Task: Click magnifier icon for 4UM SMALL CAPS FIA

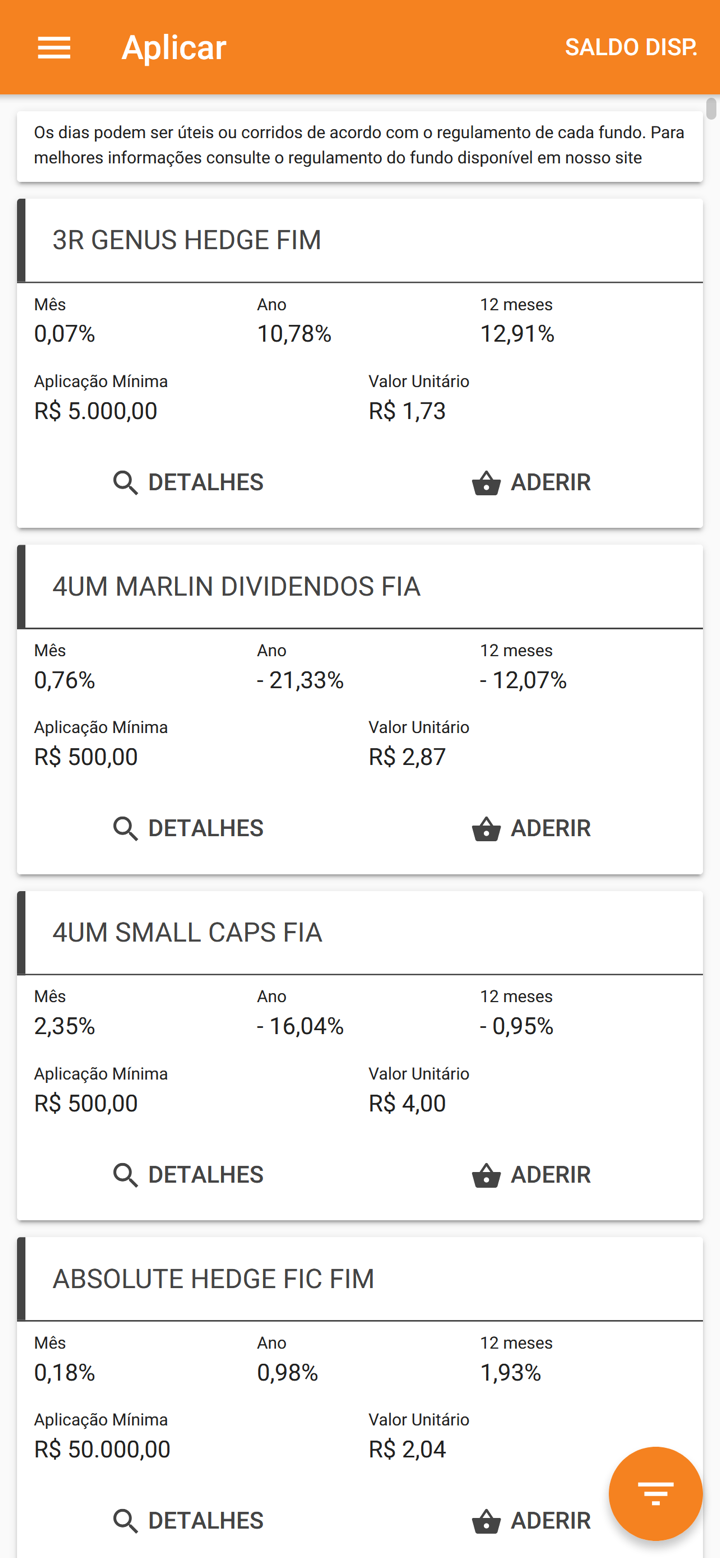Action: 125,1175
